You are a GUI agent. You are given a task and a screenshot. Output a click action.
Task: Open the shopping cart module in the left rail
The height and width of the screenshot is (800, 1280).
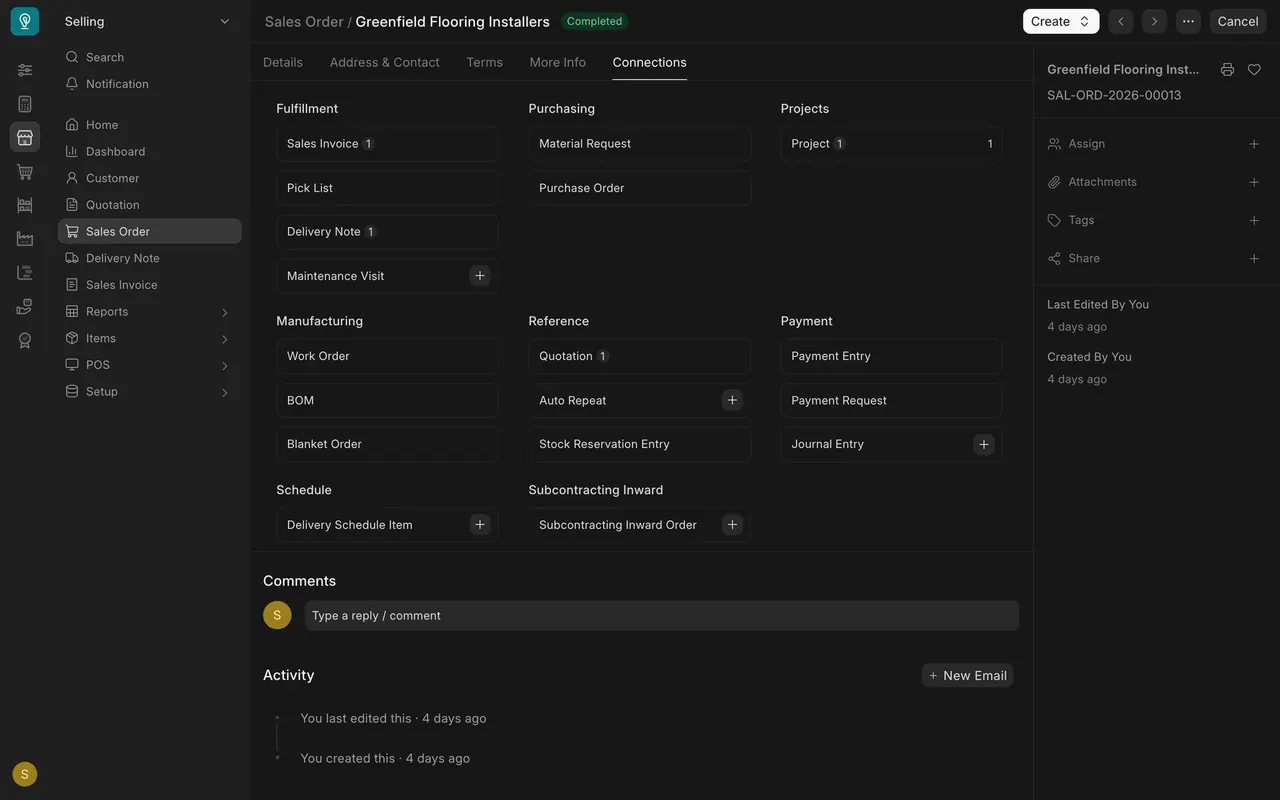(25, 172)
